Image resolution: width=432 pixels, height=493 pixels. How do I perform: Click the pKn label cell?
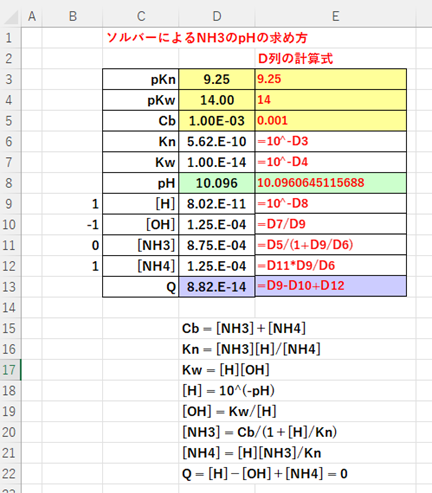tap(141, 79)
